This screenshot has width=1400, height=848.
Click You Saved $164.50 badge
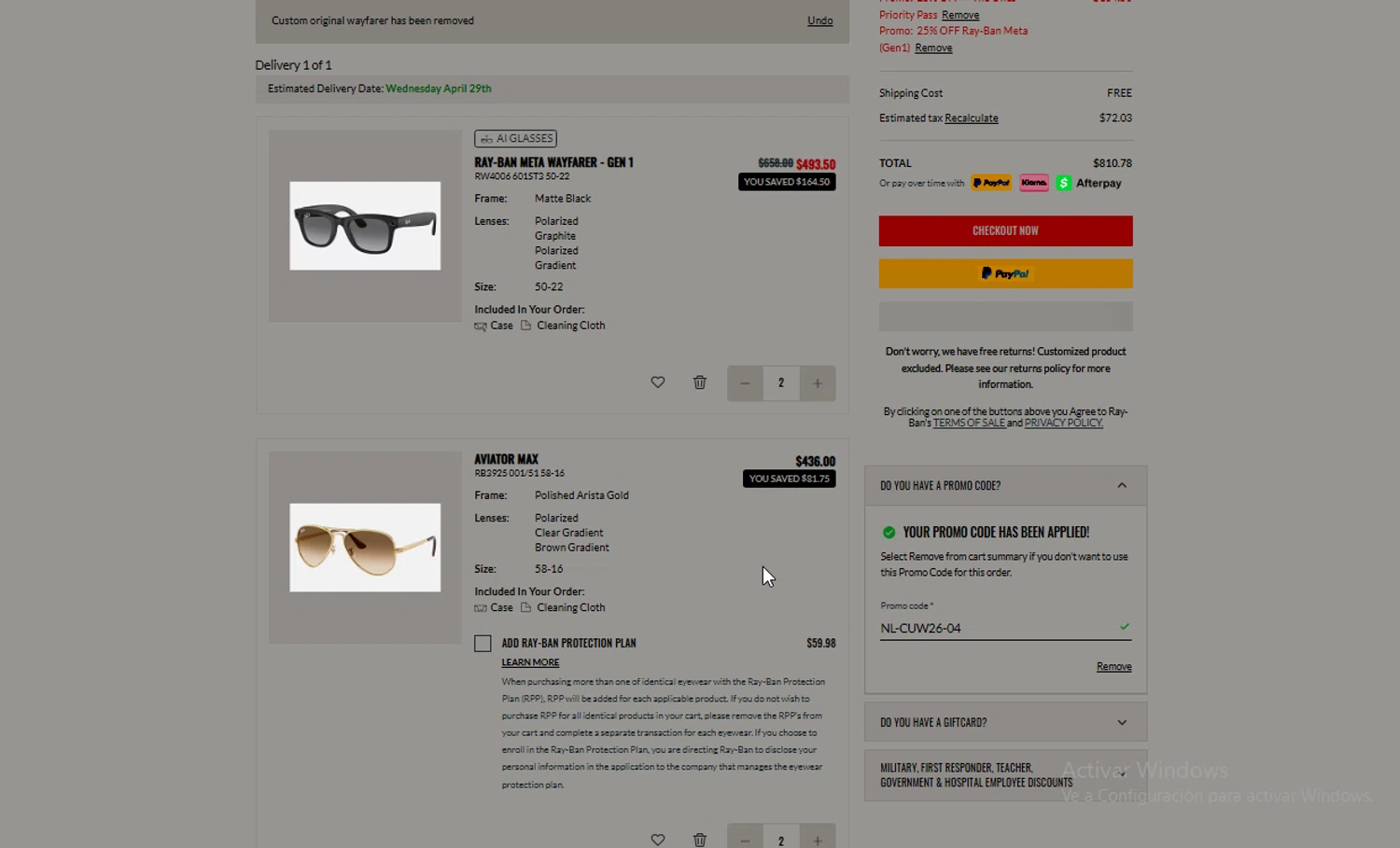pyautogui.click(x=787, y=182)
